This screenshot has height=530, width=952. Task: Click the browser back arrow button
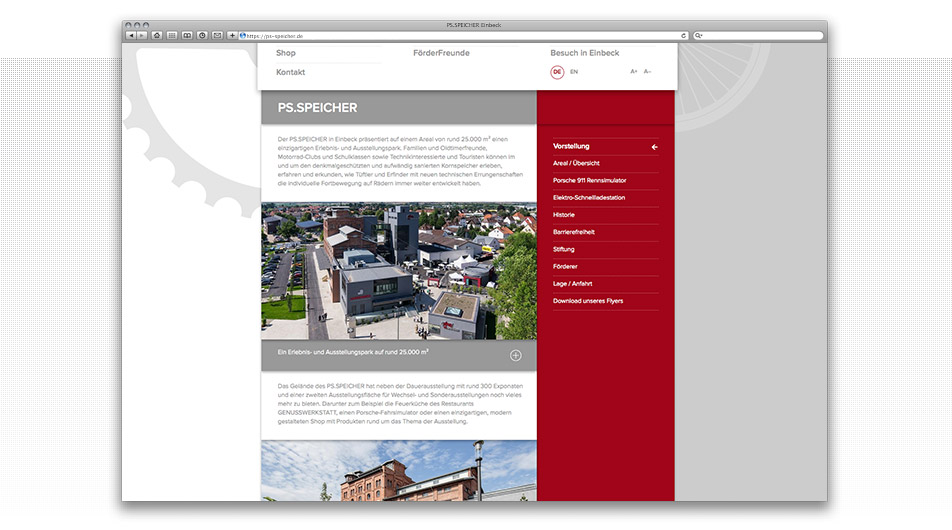(131, 35)
